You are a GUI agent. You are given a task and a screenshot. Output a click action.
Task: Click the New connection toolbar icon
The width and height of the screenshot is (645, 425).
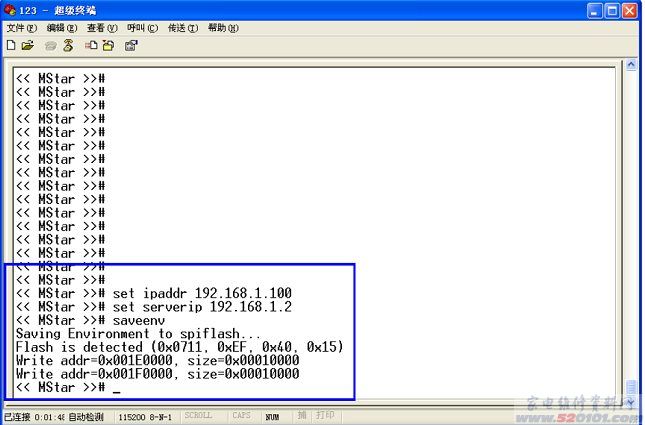(x=11, y=45)
